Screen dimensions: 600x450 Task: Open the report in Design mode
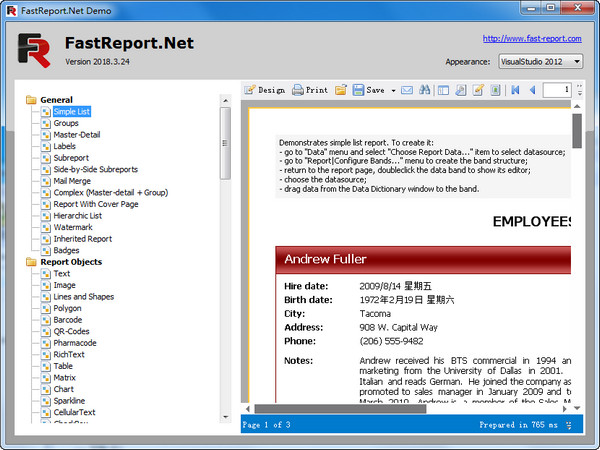[264, 90]
